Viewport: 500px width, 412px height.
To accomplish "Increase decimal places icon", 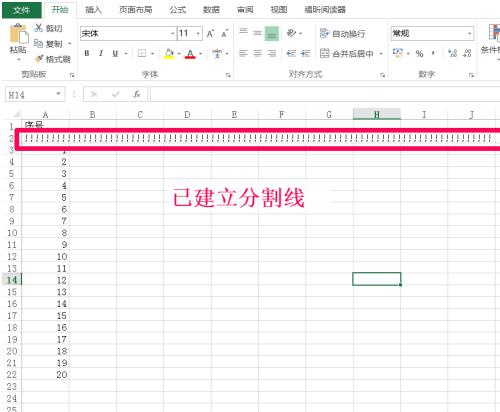I will [453, 53].
